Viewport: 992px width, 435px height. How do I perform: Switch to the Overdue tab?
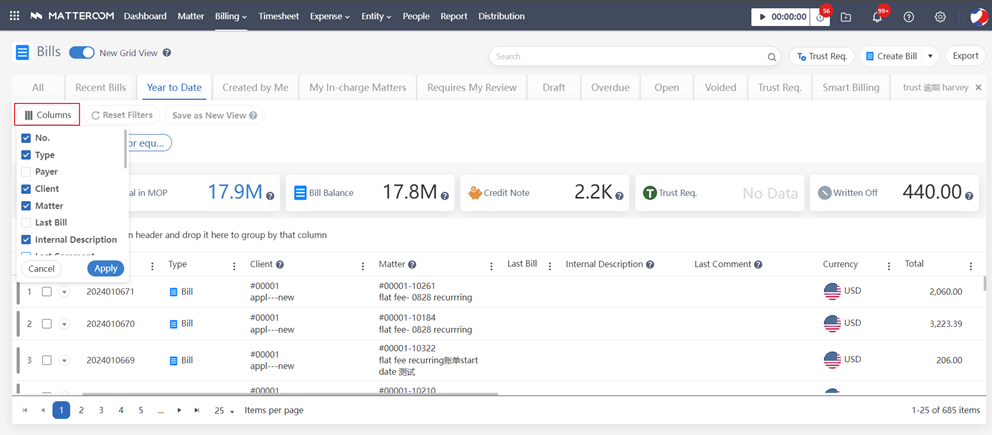[609, 88]
